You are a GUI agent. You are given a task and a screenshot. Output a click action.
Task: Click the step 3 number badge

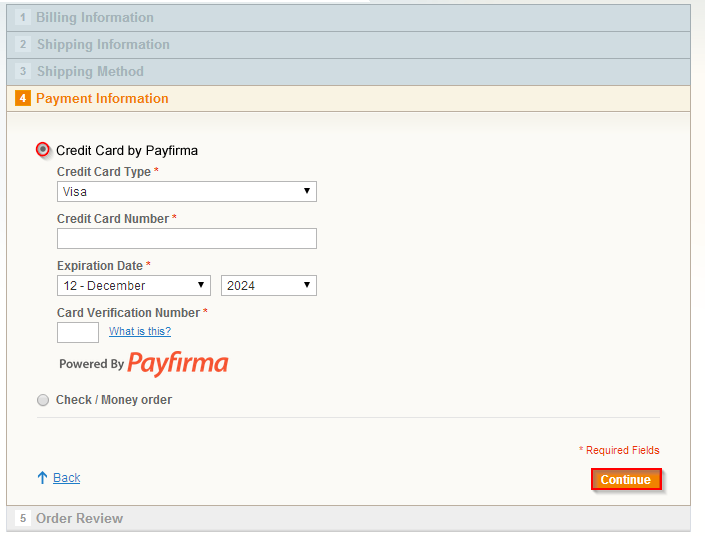23,71
